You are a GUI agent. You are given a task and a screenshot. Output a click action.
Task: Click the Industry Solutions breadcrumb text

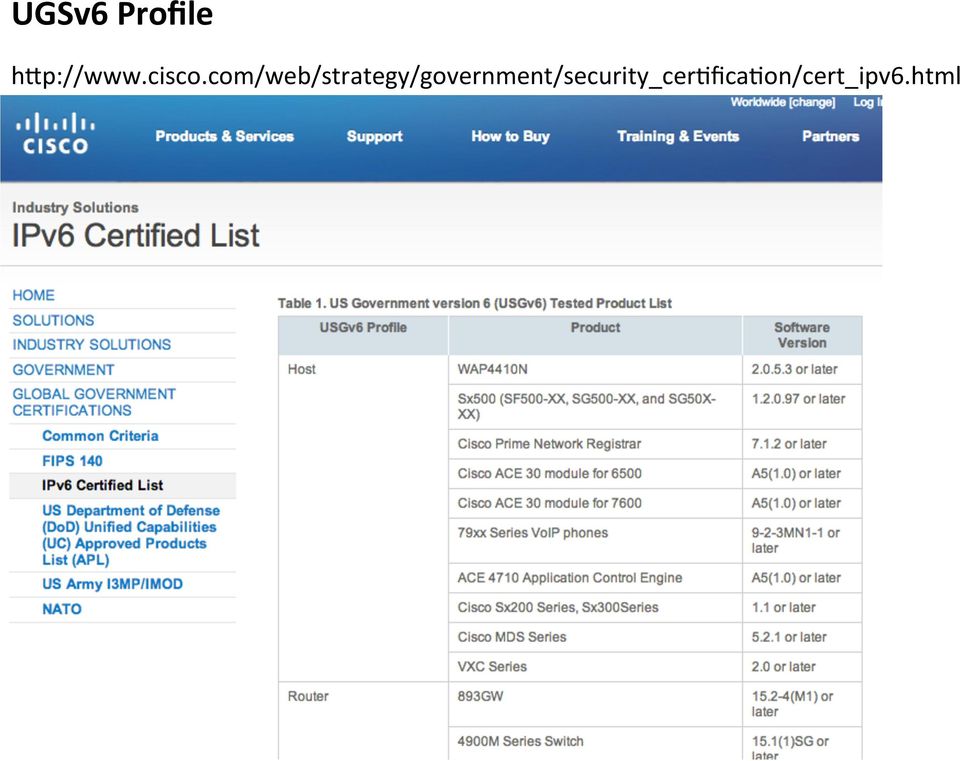(x=75, y=208)
